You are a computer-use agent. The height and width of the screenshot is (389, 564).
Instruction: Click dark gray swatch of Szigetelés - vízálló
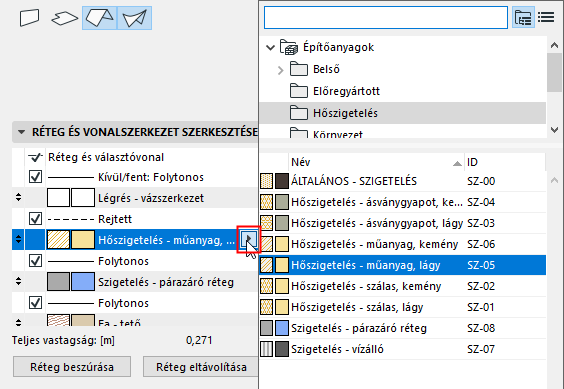click(x=282, y=349)
